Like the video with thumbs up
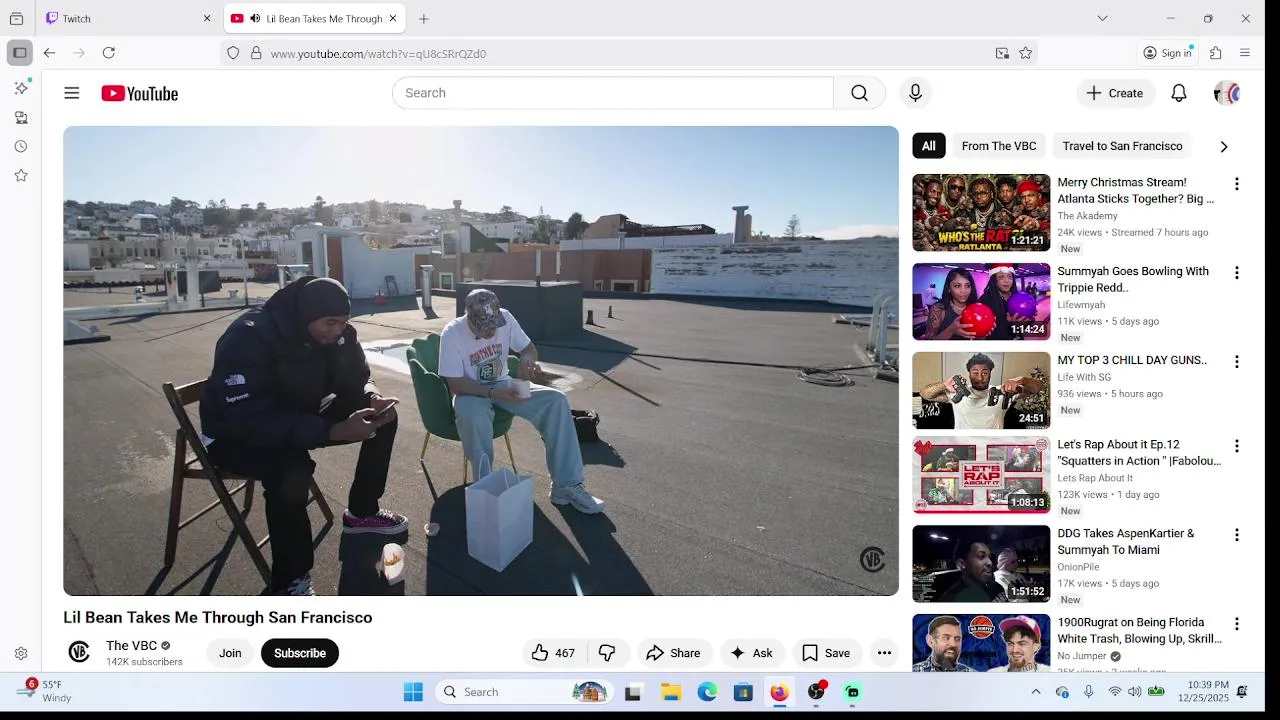 coord(553,653)
